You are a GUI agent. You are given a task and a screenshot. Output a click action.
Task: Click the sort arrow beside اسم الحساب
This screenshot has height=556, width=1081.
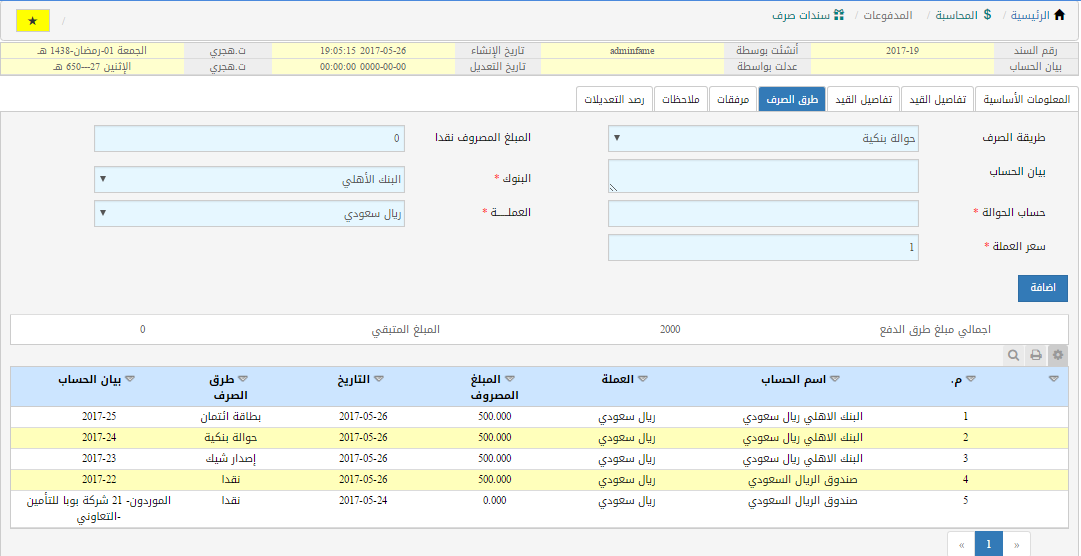click(832, 379)
